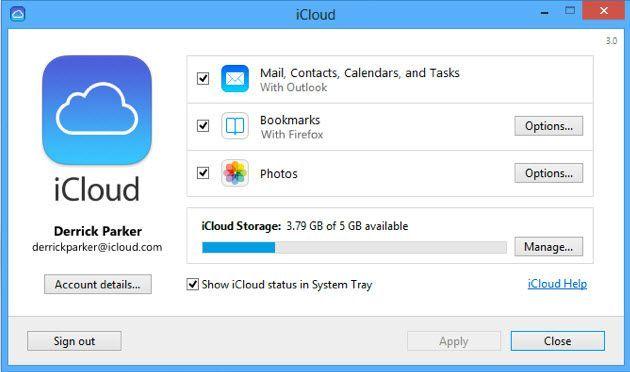Open Photos Options
The width and height of the screenshot is (630, 372).
548,173
